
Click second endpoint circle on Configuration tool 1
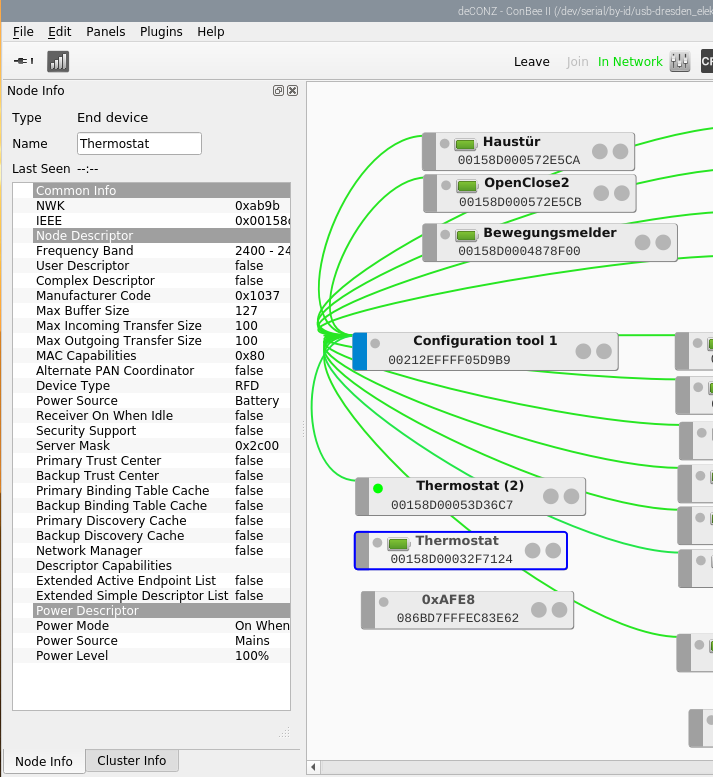[x=603, y=351]
